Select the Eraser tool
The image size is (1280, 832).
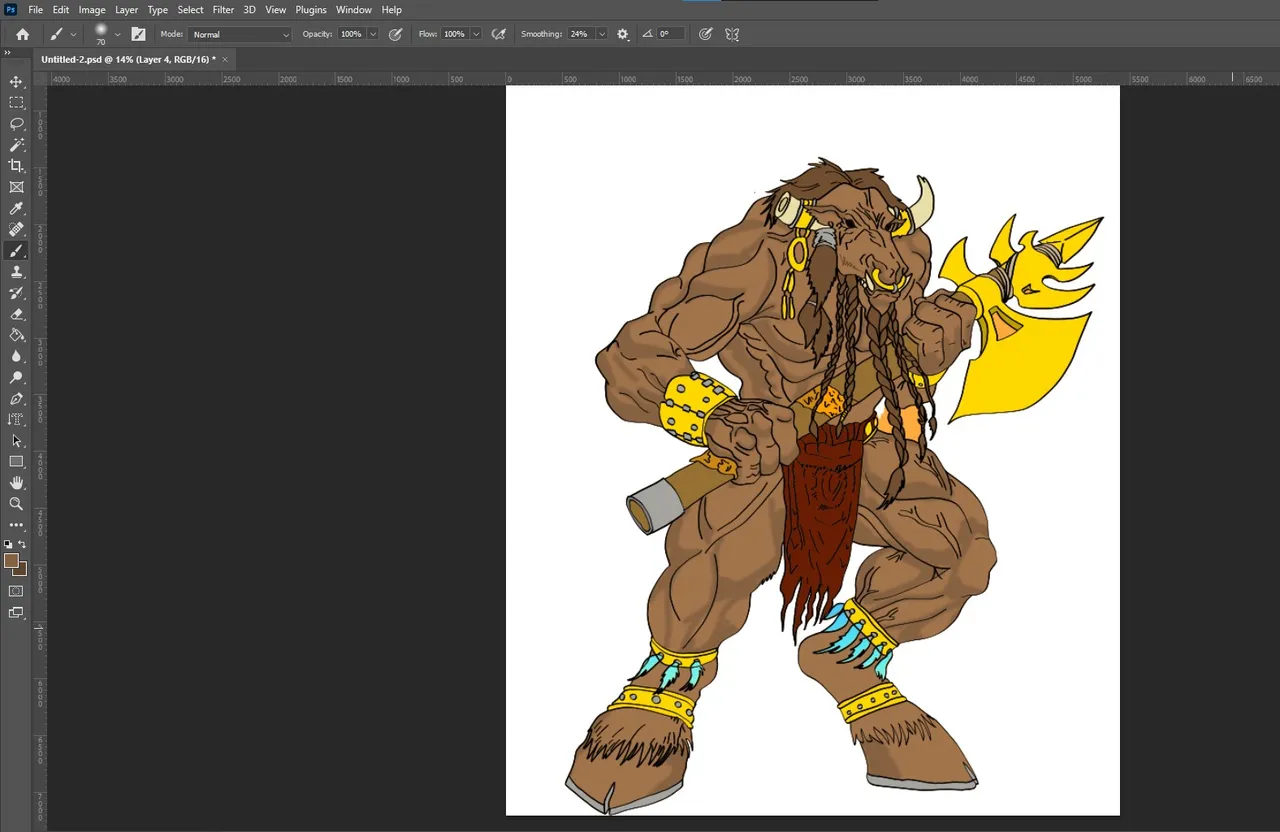tap(16, 314)
